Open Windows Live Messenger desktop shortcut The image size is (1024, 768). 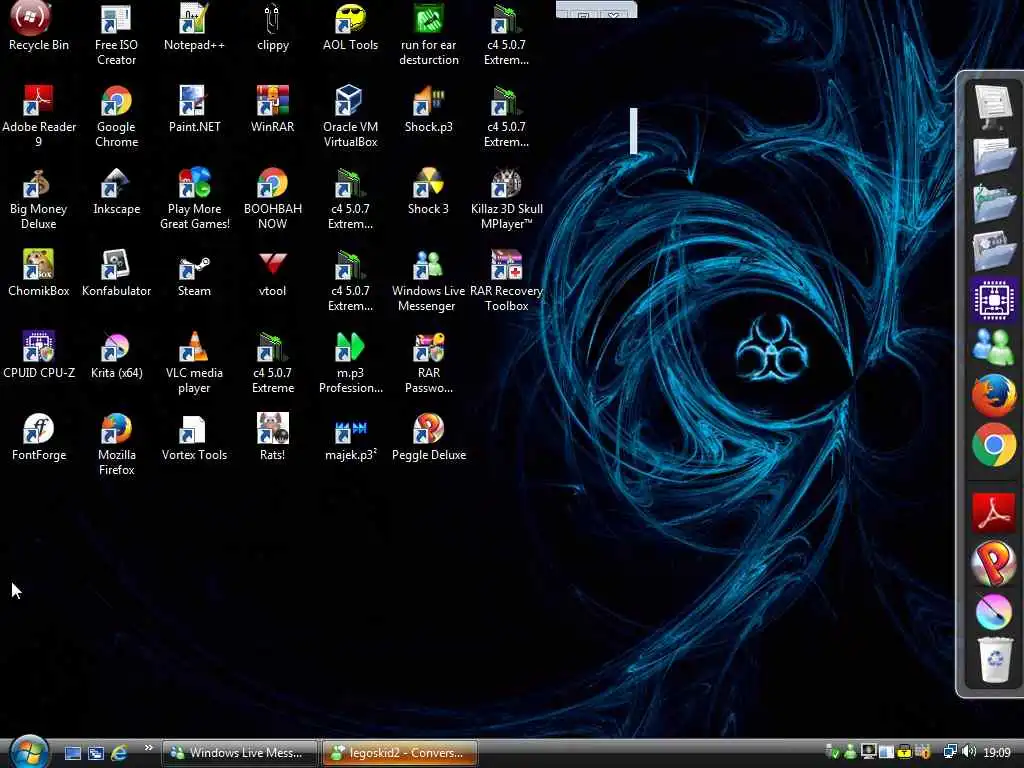click(x=428, y=280)
